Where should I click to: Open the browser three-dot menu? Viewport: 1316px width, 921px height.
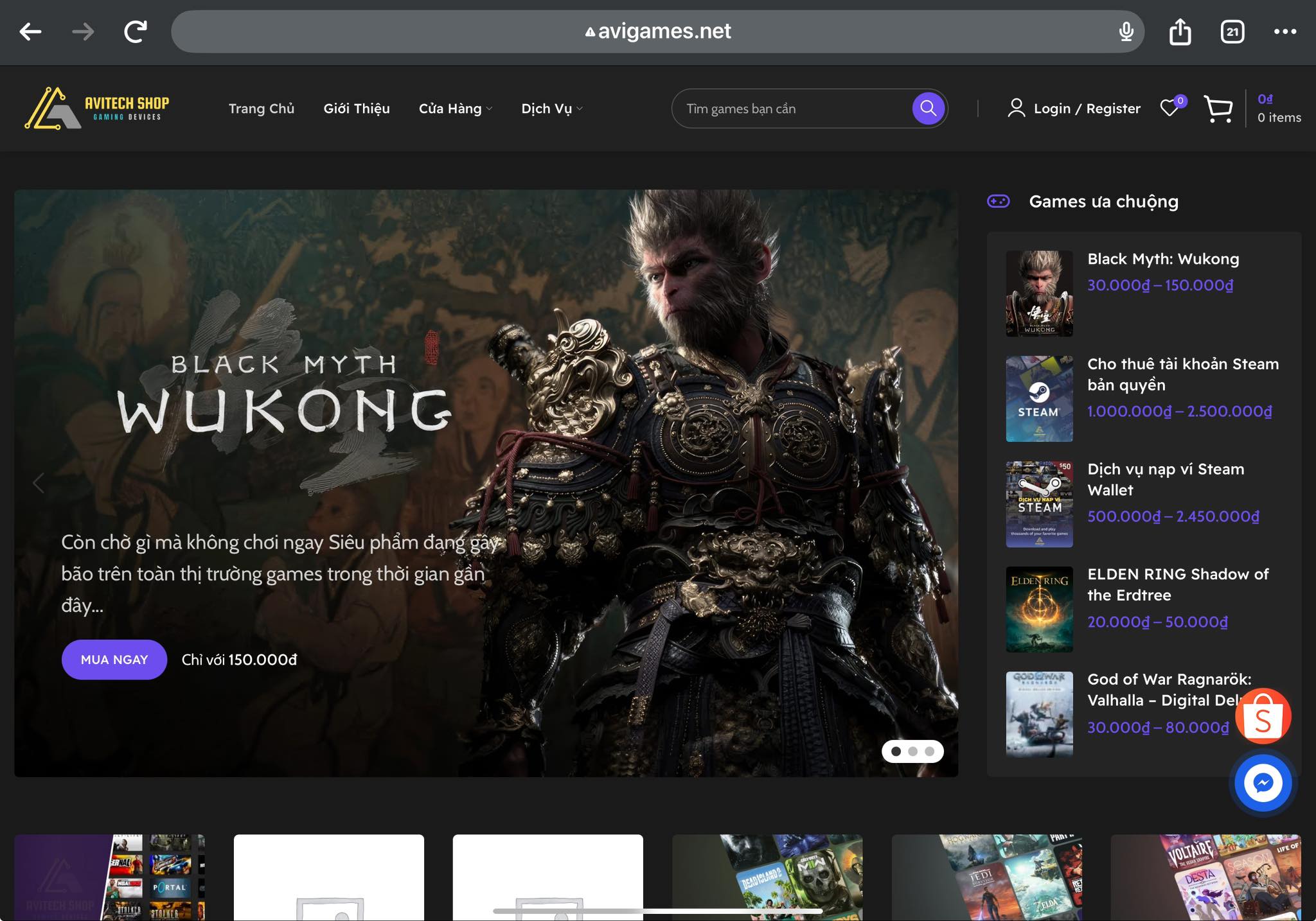coord(1285,31)
